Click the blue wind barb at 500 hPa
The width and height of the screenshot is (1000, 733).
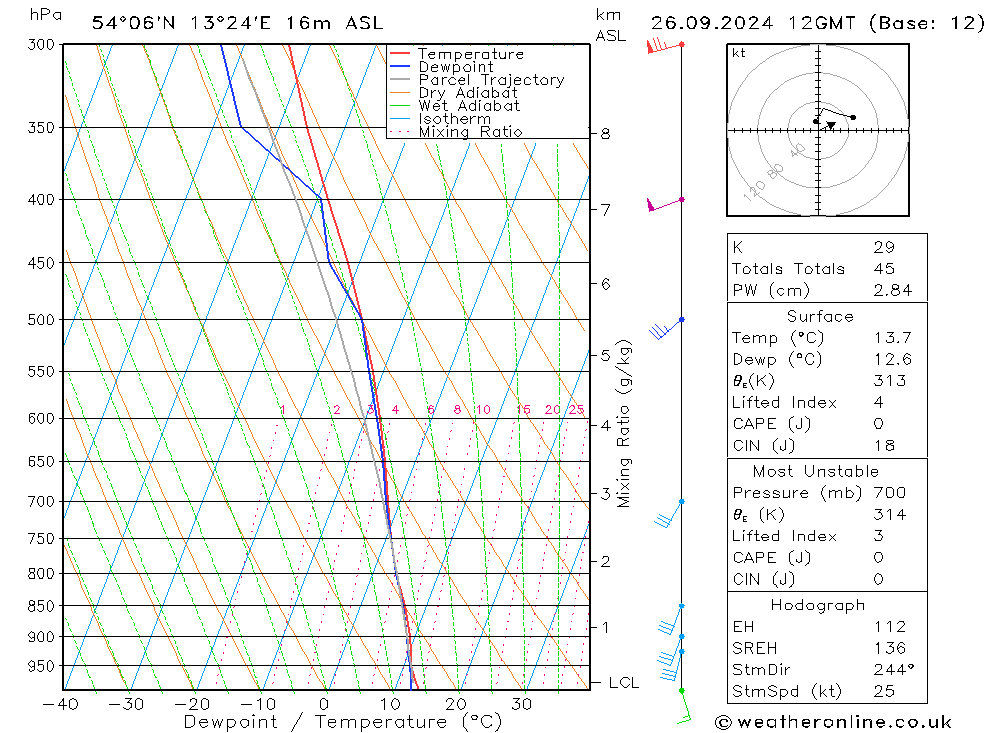coord(666,328)
